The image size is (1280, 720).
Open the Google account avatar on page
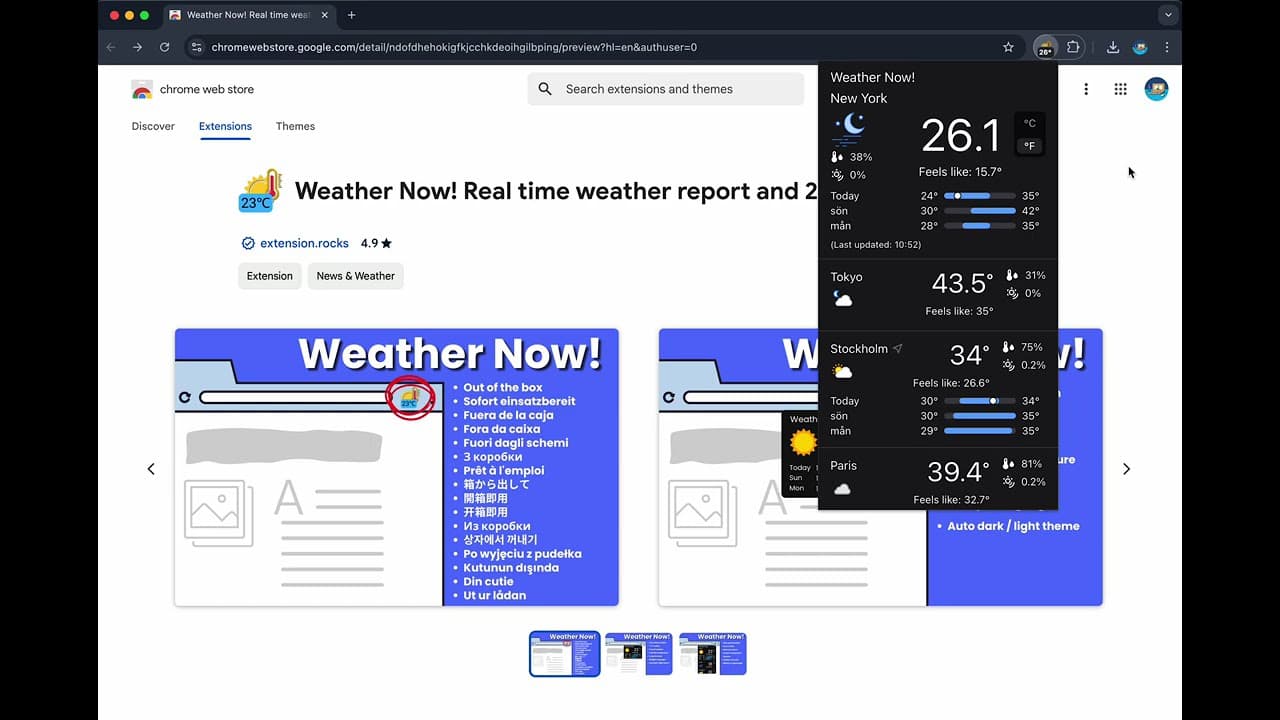pyautogui.click(x=1156, y=89)
